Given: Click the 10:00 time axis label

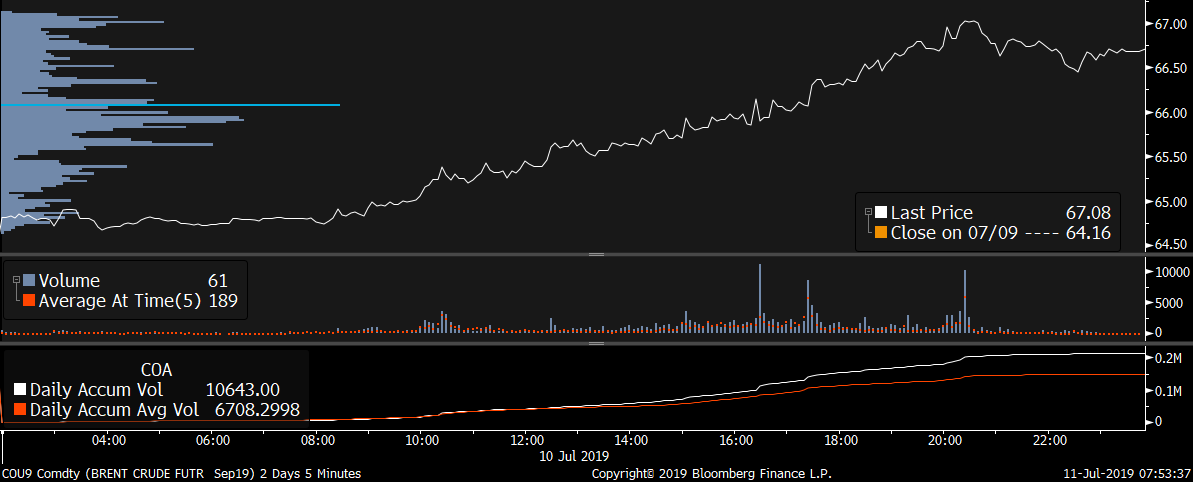Looking at the screenshot, I should tap(422, 439).
